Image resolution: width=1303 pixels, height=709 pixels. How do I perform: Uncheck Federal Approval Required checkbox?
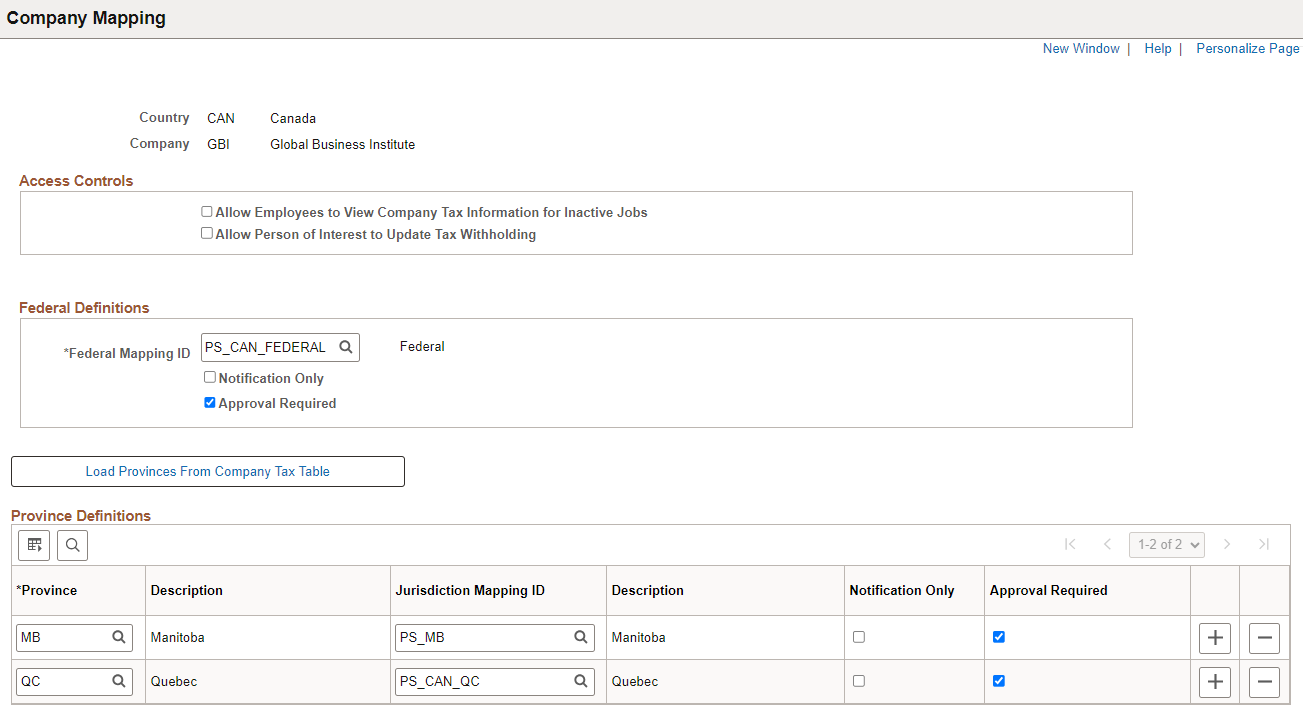coord(210,403)
